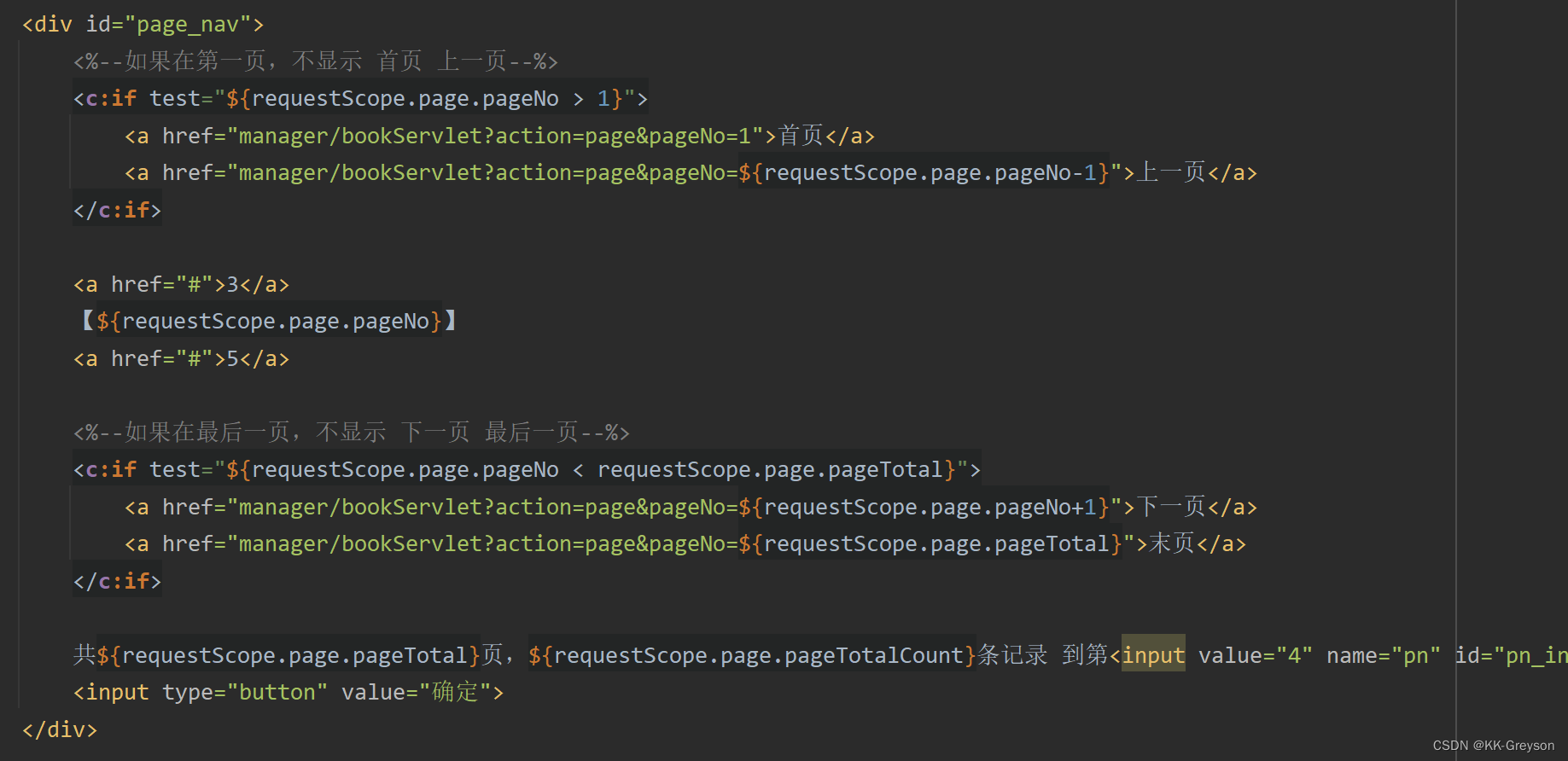The image size is (1568, 761).
Task: Click the highlighted input tag name
Action: (1153, 655)
